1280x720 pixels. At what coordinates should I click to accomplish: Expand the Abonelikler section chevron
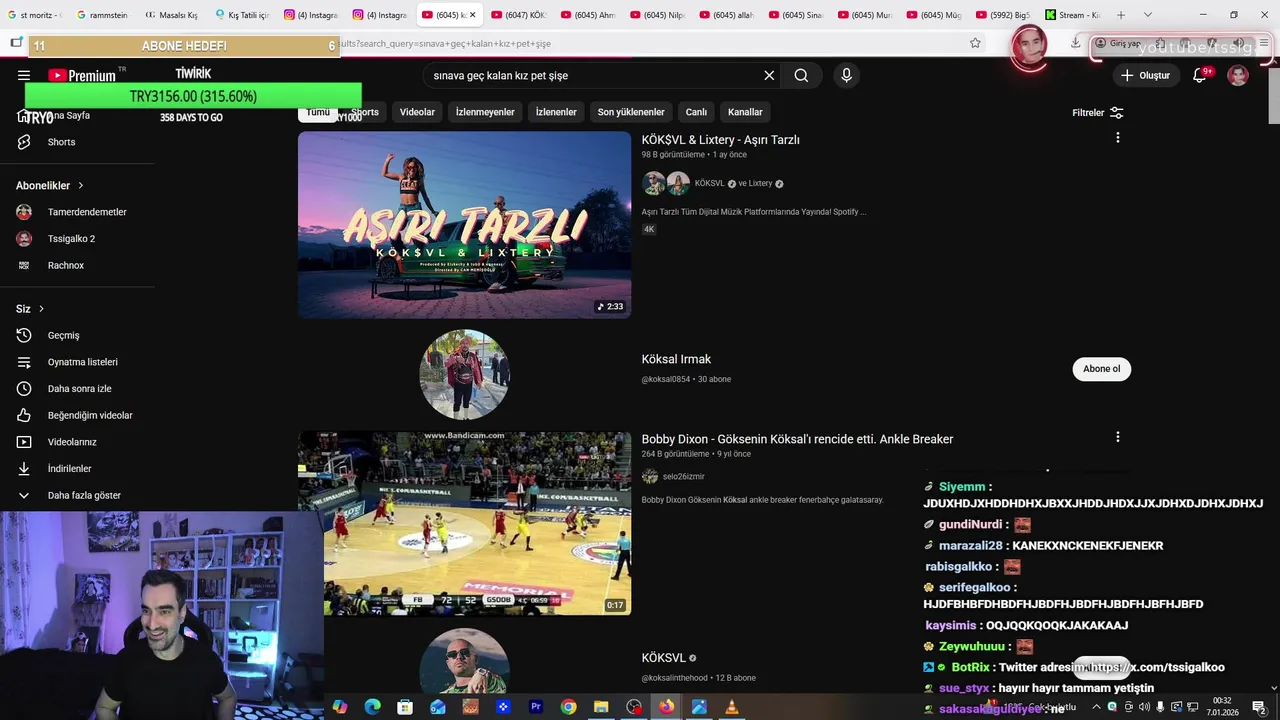(x=81, y=185)
